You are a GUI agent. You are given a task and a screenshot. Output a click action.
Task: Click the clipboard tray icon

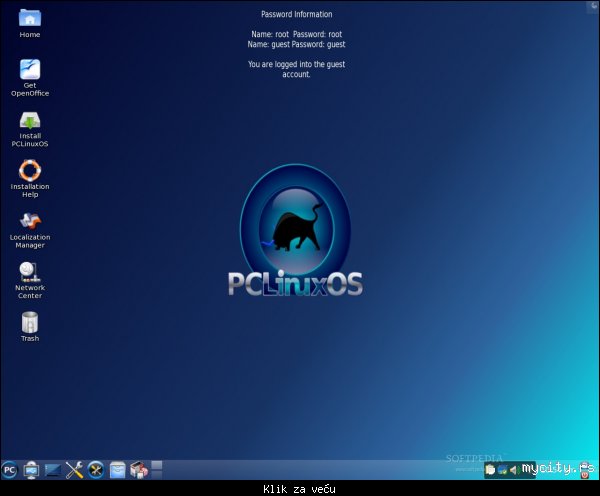click(490, 469)
